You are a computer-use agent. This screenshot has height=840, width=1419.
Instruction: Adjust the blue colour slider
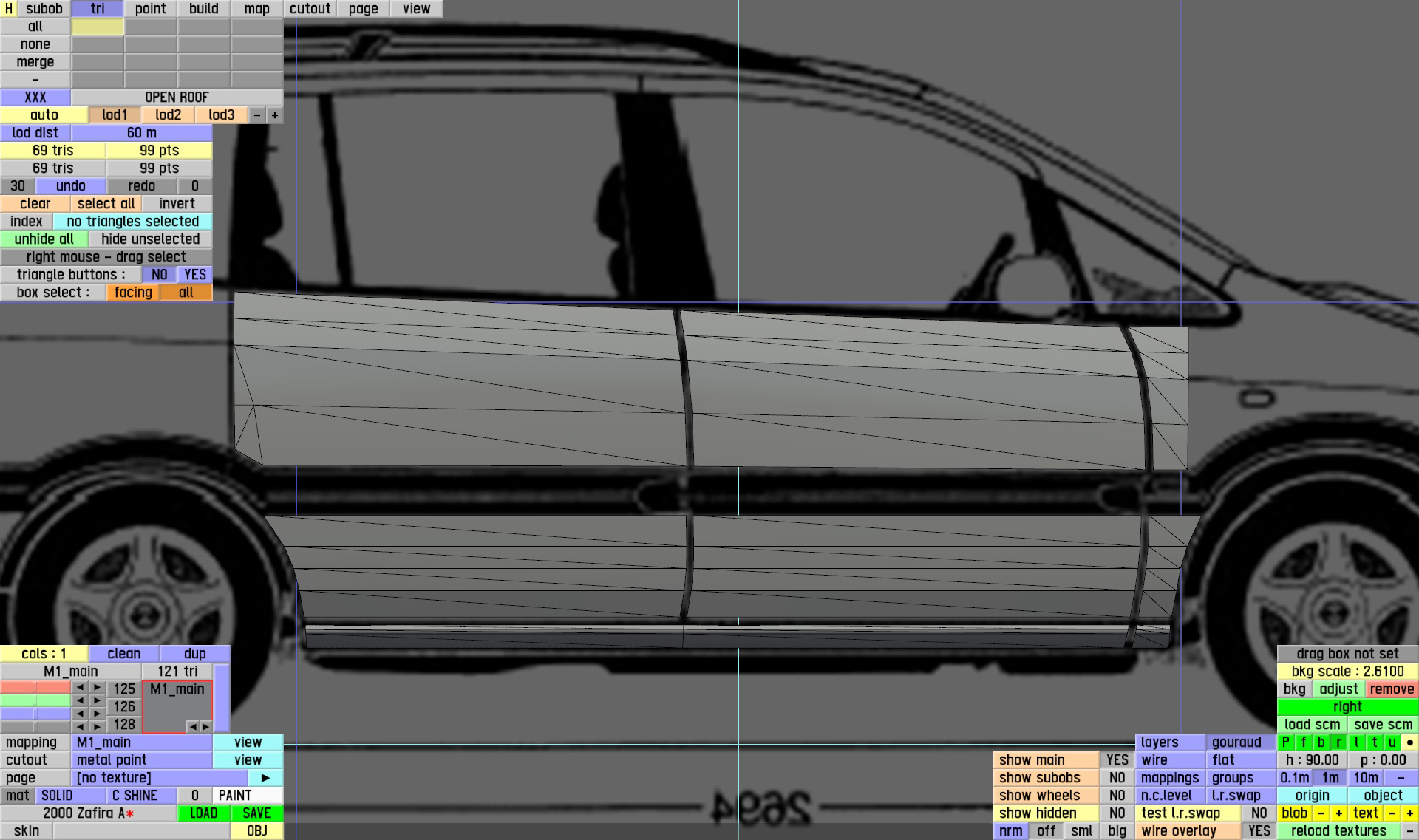coord(35,714)
